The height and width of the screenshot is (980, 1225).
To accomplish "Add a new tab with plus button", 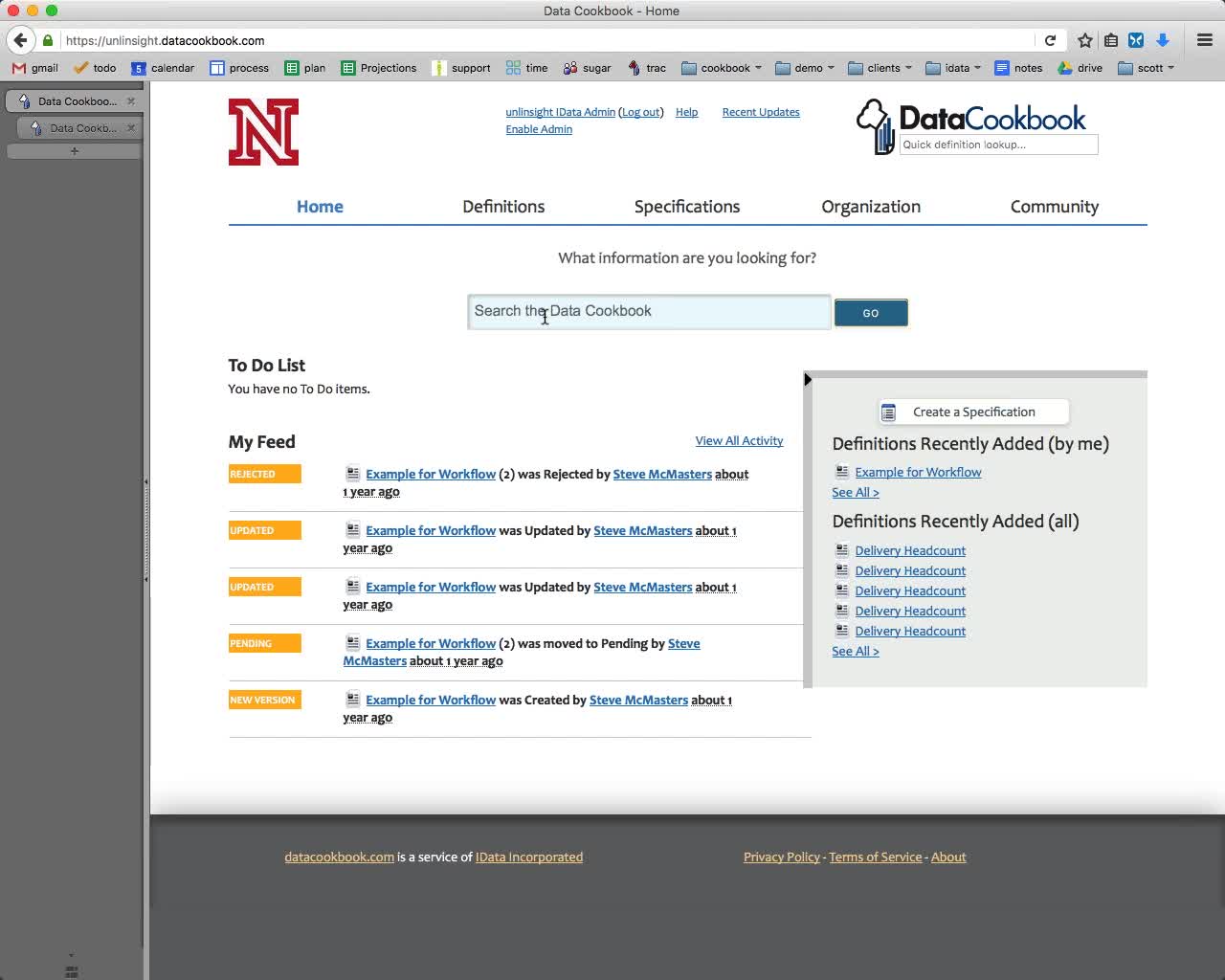I will 74,151.
